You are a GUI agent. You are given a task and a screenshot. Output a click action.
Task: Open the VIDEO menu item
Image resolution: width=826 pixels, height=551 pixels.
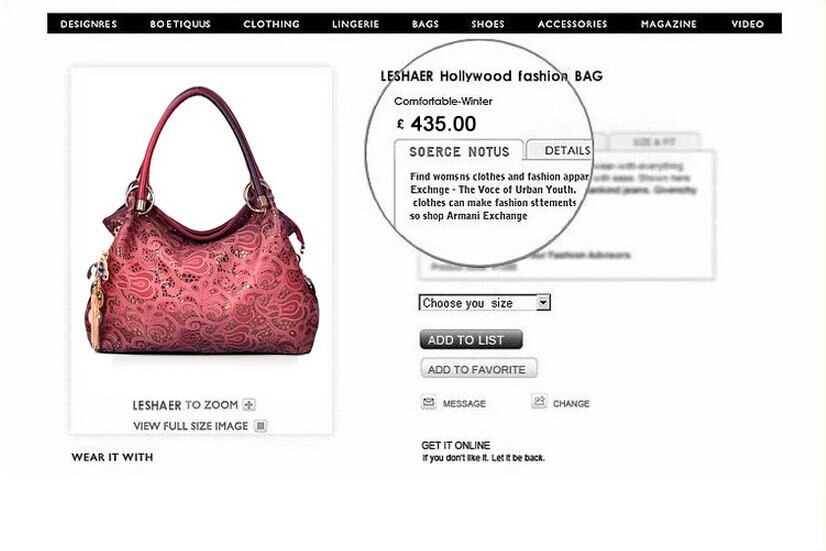point(748,24)
